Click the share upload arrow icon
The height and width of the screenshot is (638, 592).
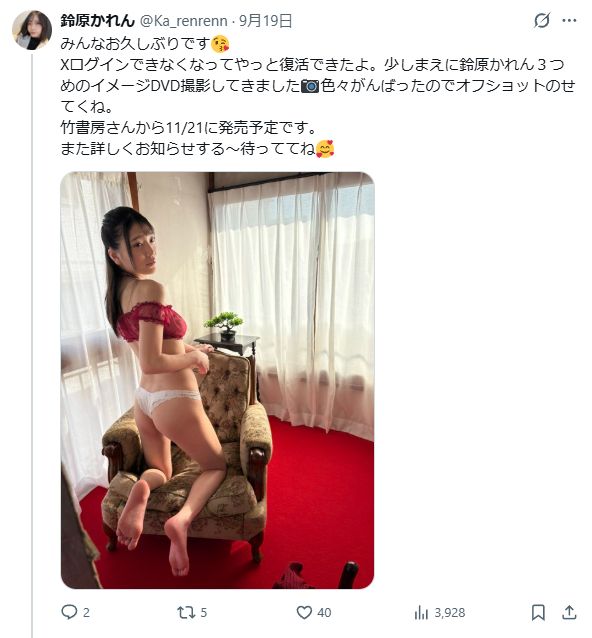(x=569, y=612)
